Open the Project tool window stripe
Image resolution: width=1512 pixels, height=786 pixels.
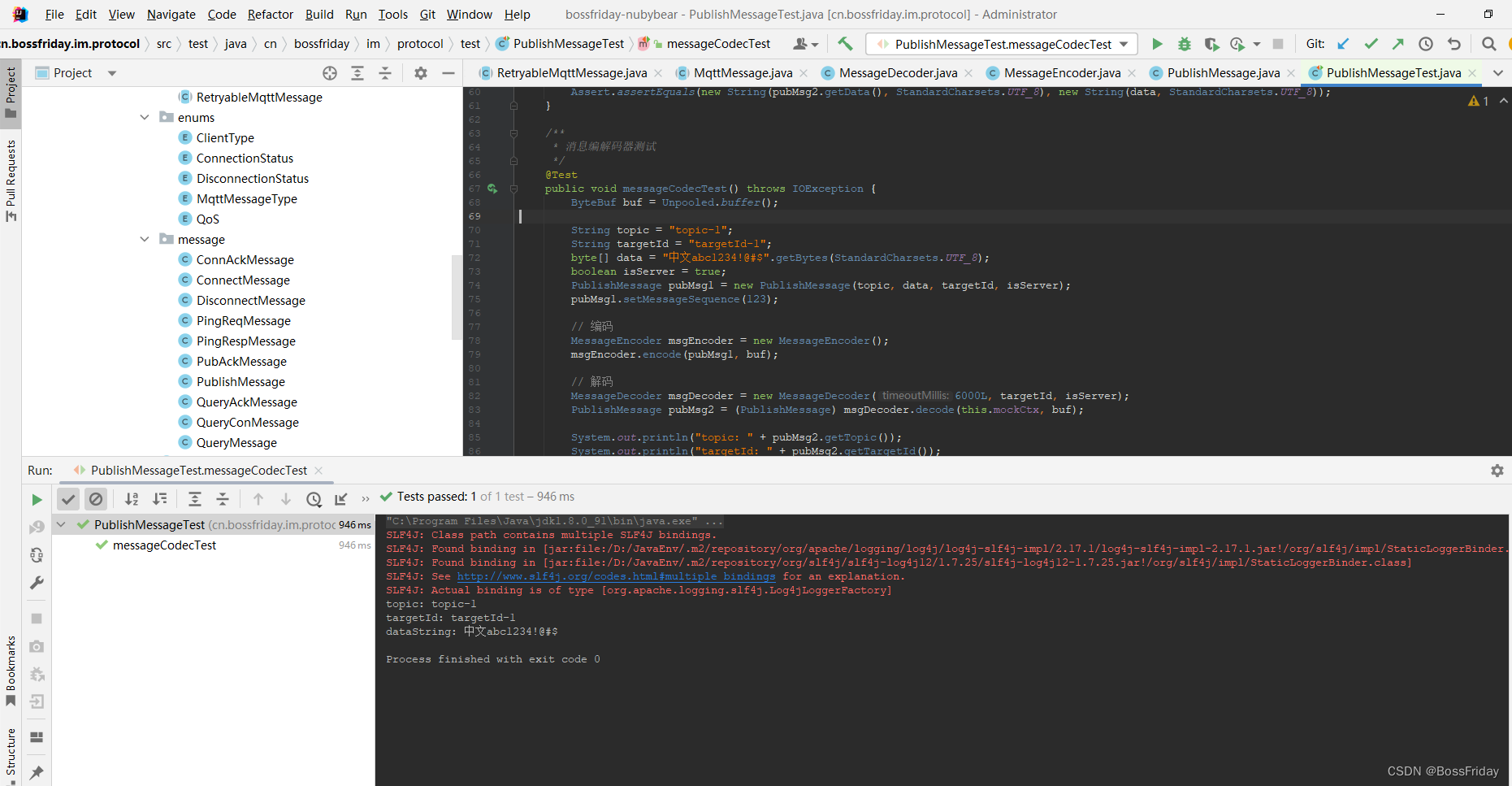pyautogui.click(x=11, y=92)
